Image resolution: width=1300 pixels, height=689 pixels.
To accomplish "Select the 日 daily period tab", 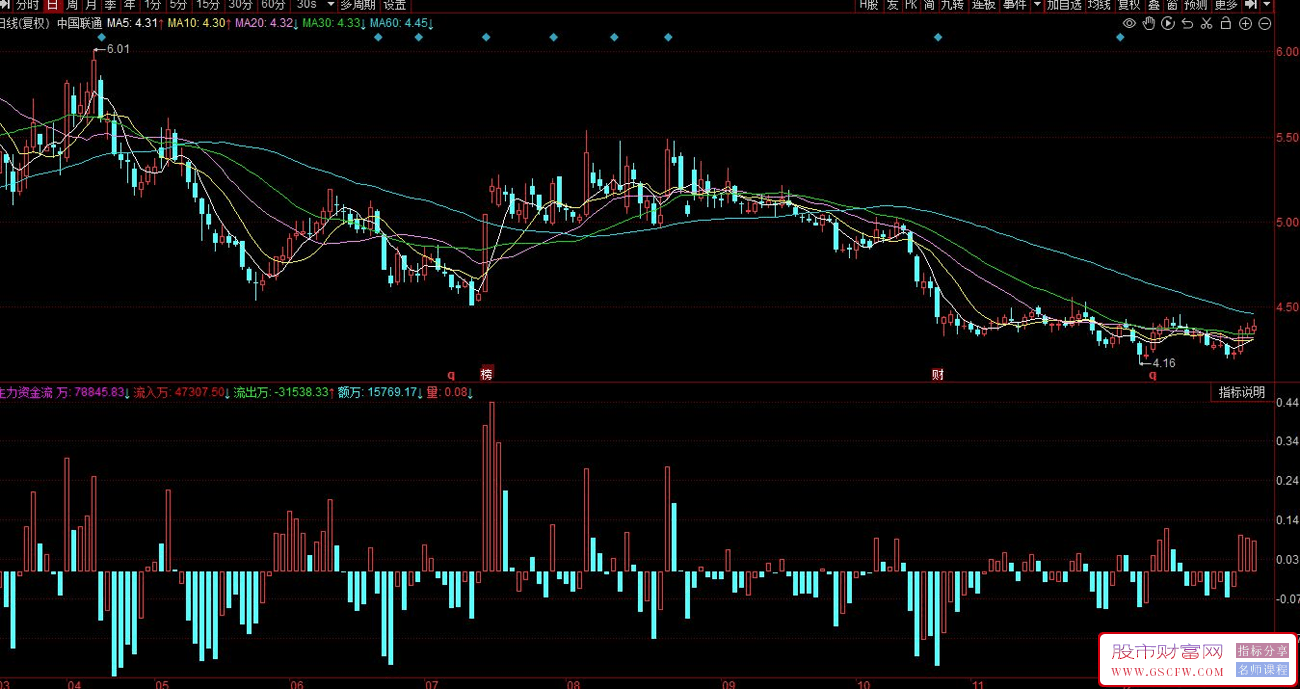I will click(51, 5).
